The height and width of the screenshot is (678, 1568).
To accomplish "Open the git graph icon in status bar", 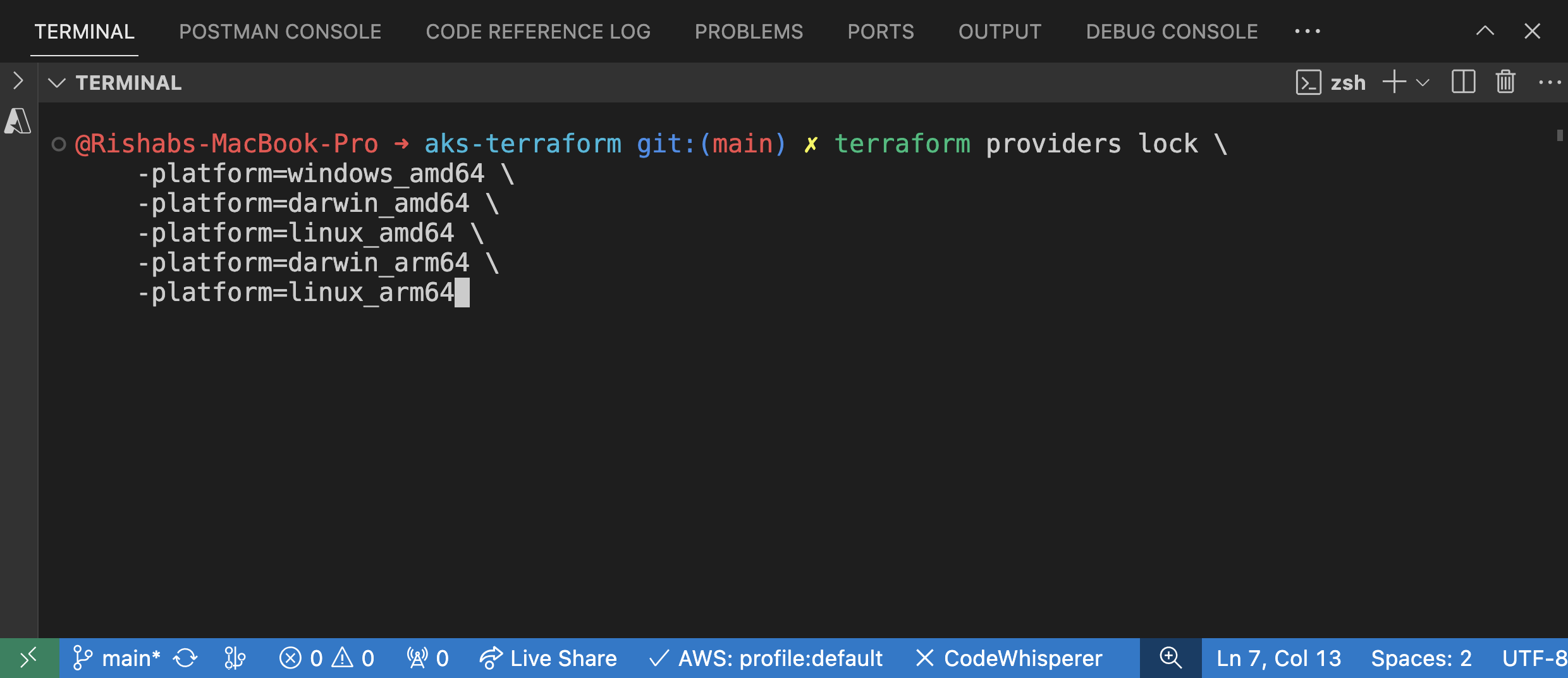I will 235,658.
